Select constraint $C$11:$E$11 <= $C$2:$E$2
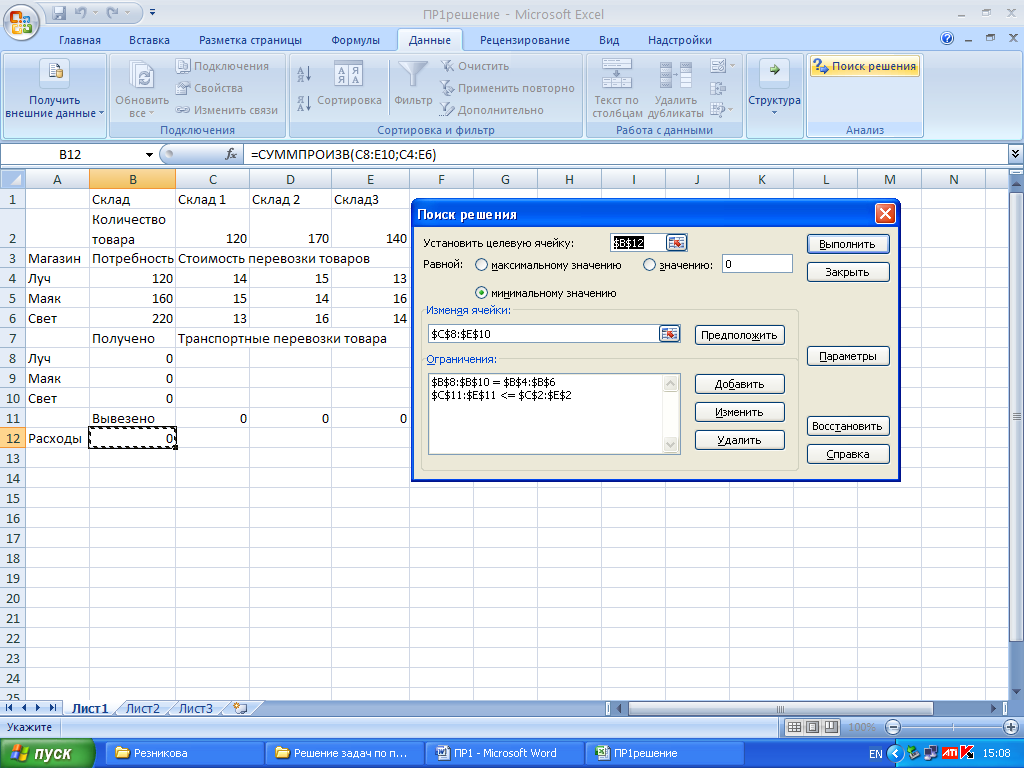The image size is (1024, 768). 502,395
